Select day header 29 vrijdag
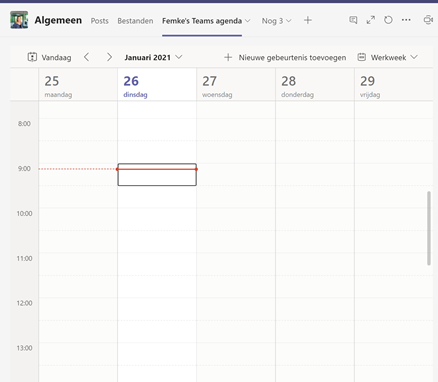438x382 pixels. click(x=393, y=85)
